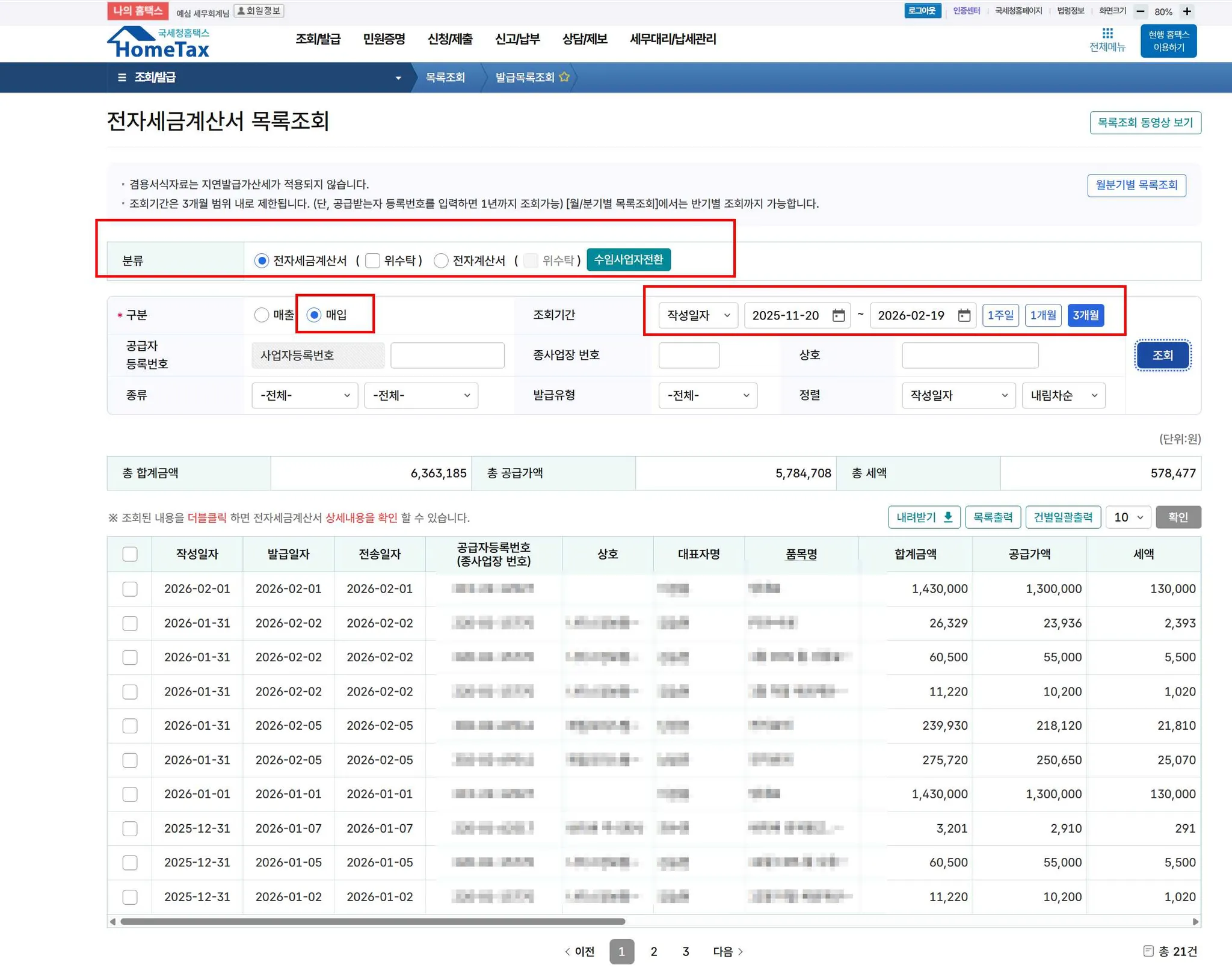Click the favorite star next to 발급목록조회

564,77
